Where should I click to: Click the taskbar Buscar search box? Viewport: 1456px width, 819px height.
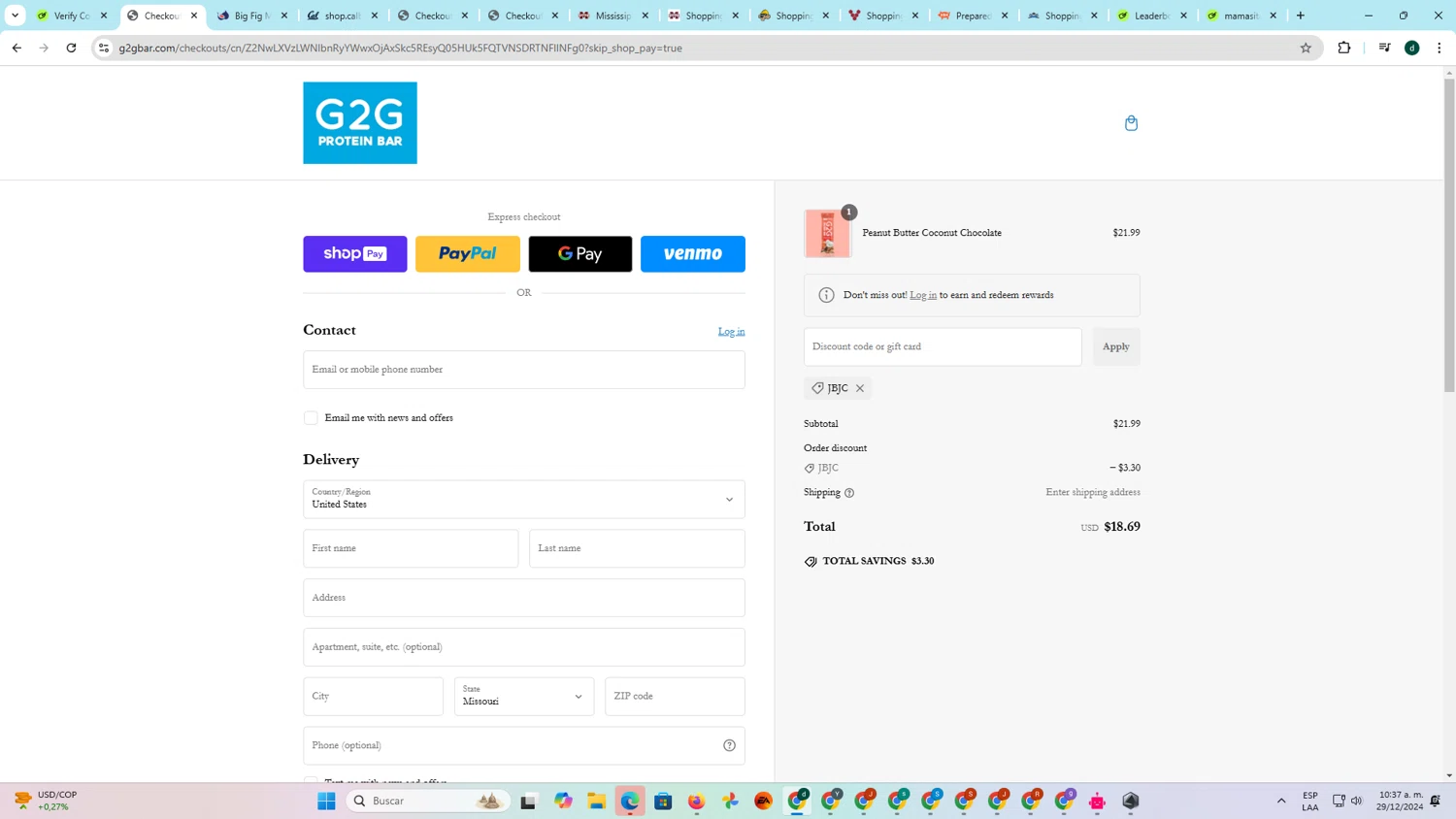point(428,801)
